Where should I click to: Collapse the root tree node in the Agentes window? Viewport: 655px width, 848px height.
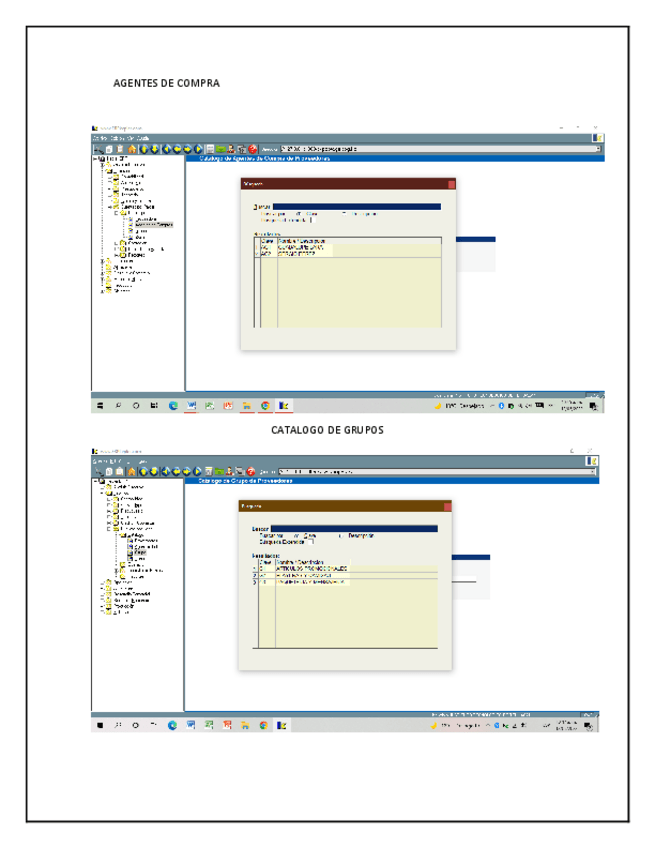(x=96, y=158)
